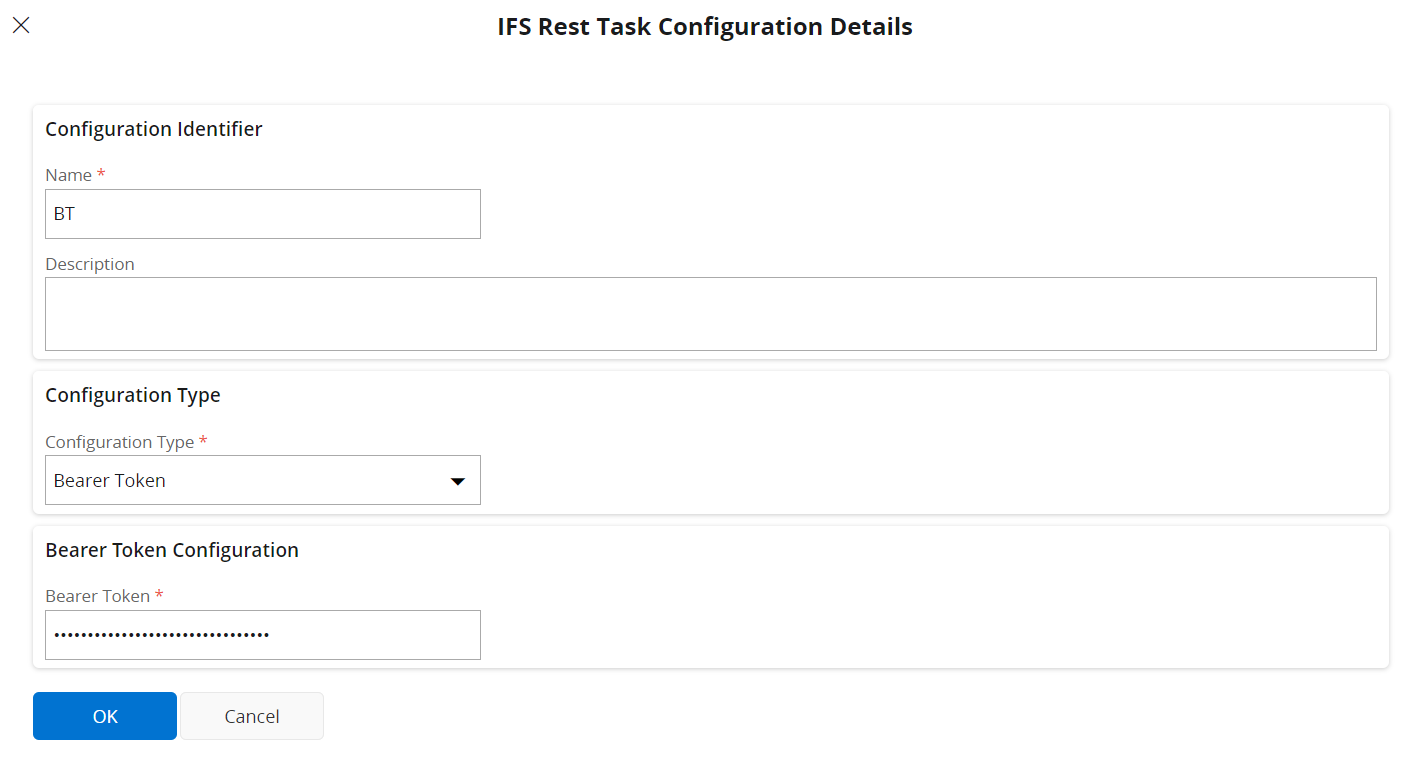Click the close cross above Configuration Identifier
The height and width of the screenshot is (779, 1406).
(21, 25)
